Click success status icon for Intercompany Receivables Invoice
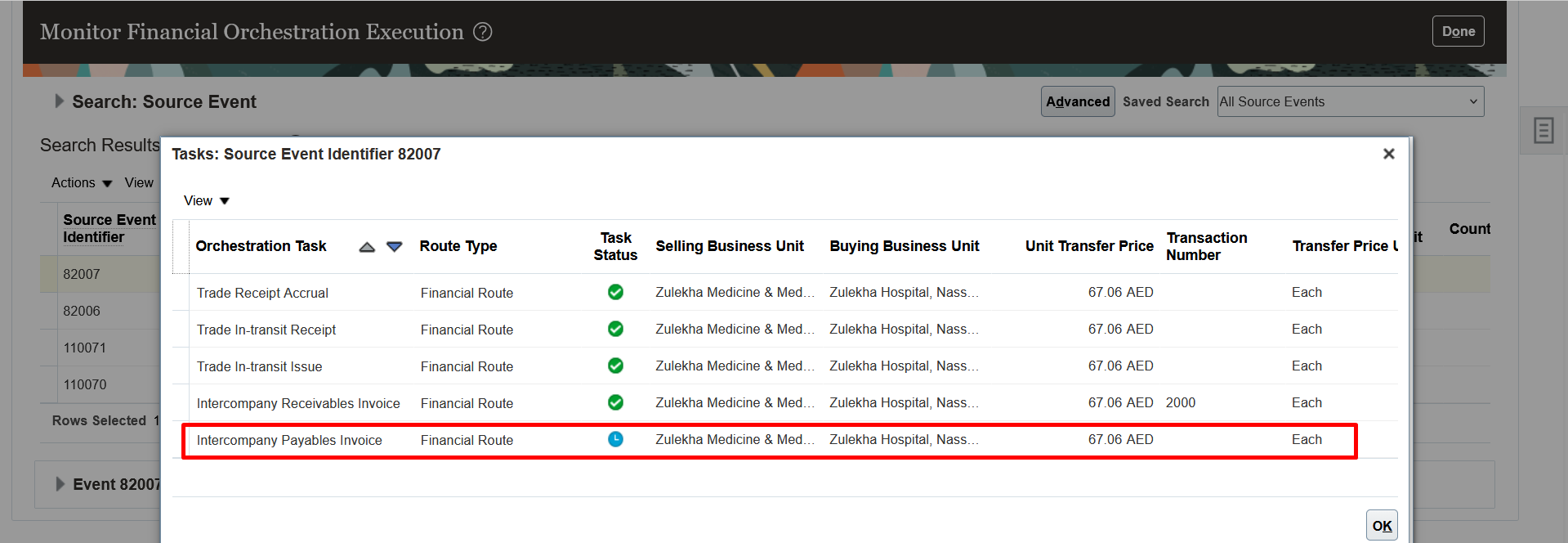 615,402
